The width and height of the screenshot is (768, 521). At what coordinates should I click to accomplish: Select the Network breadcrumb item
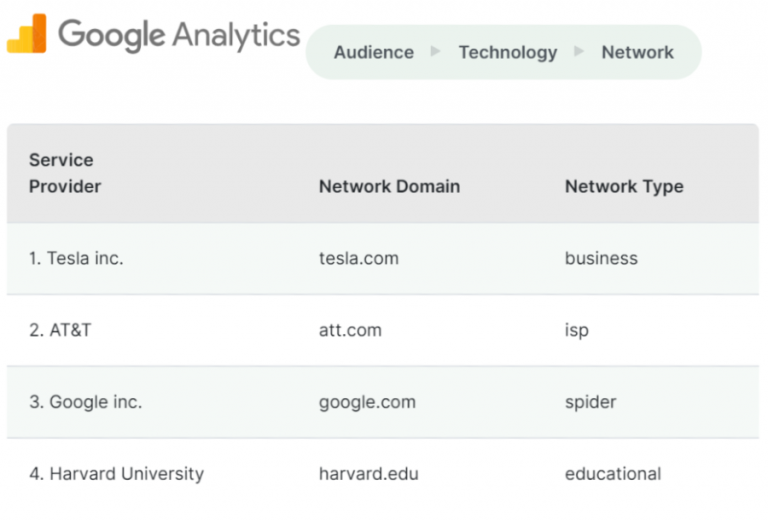(x=637, y=52)
